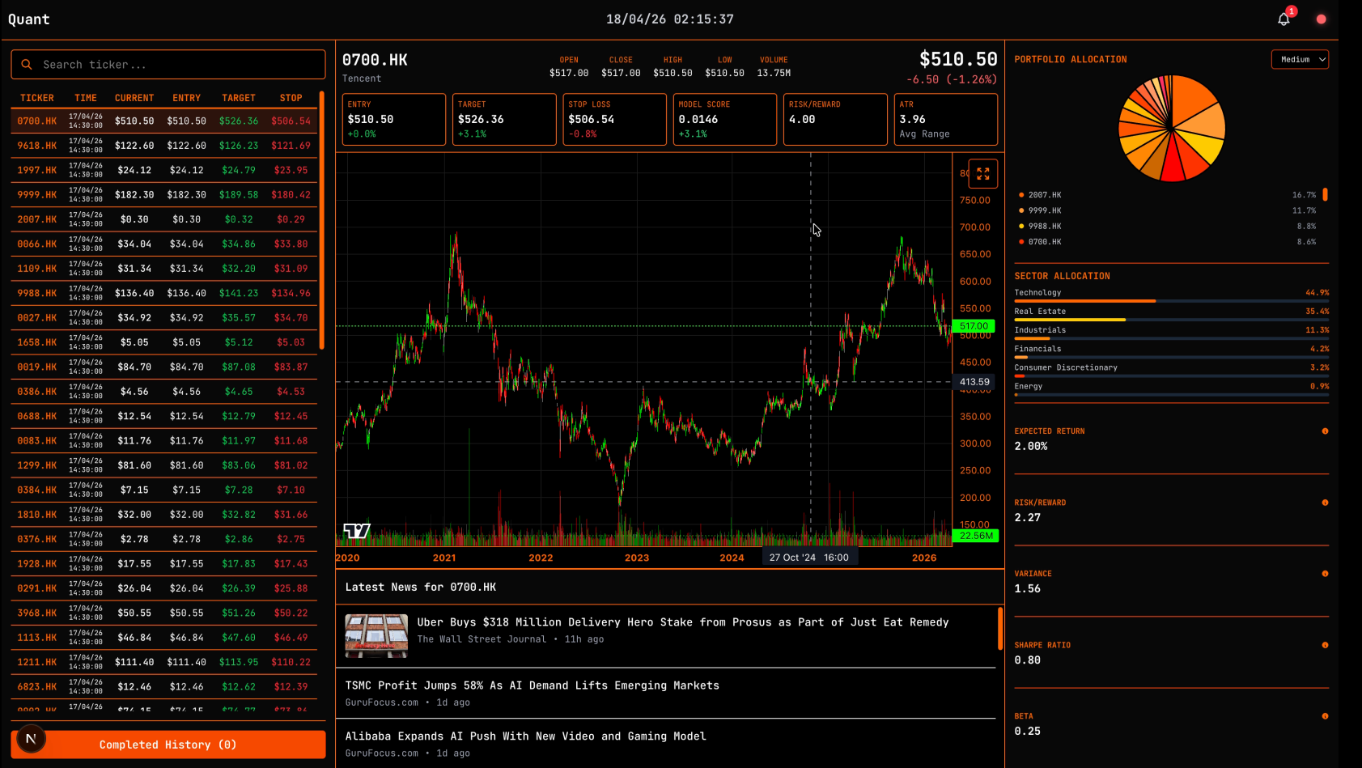The image size is (1362, 768).
Task: Select the 9618.HK ticker row
Action: 164,146
